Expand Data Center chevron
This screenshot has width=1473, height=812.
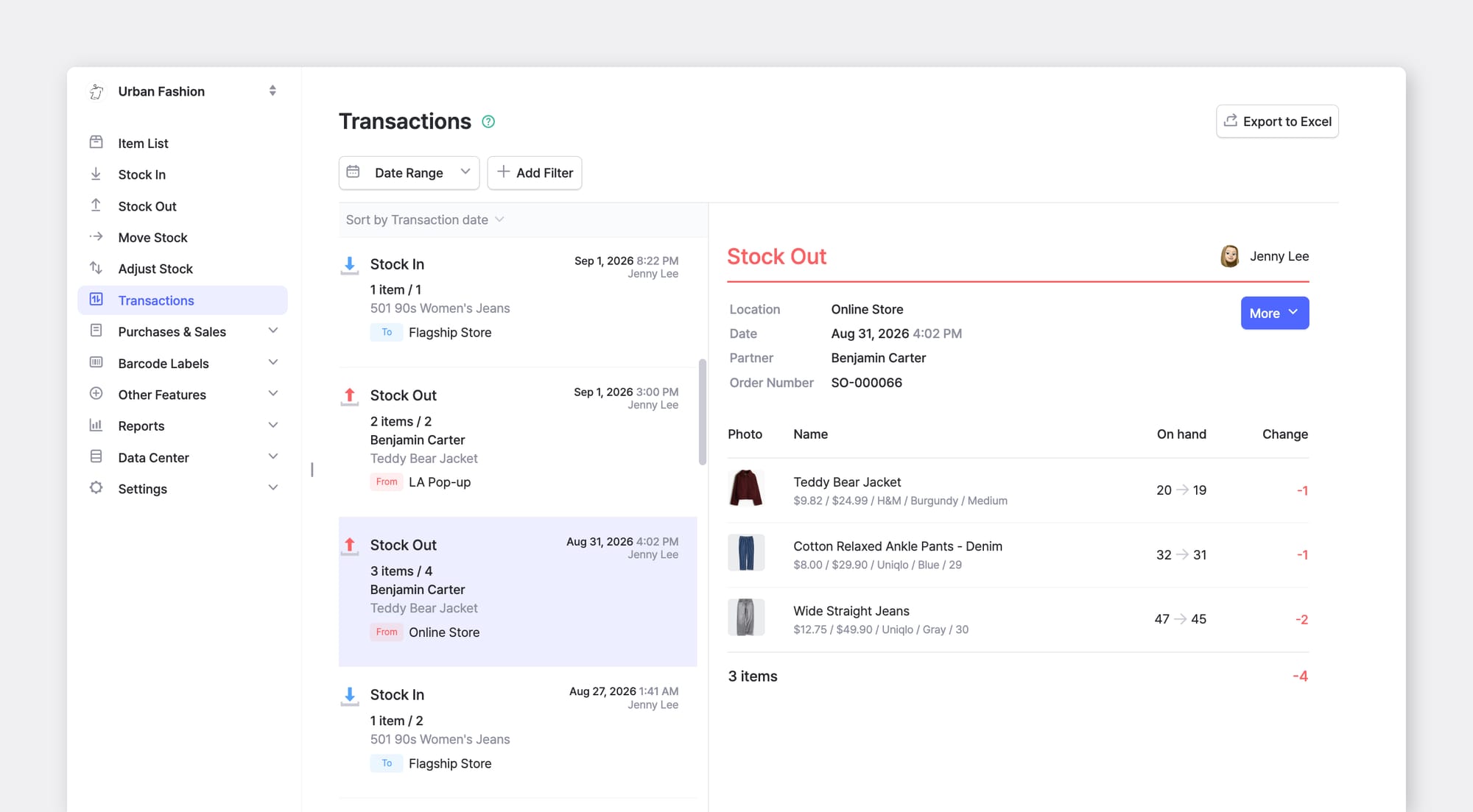[x=273, y=456]
